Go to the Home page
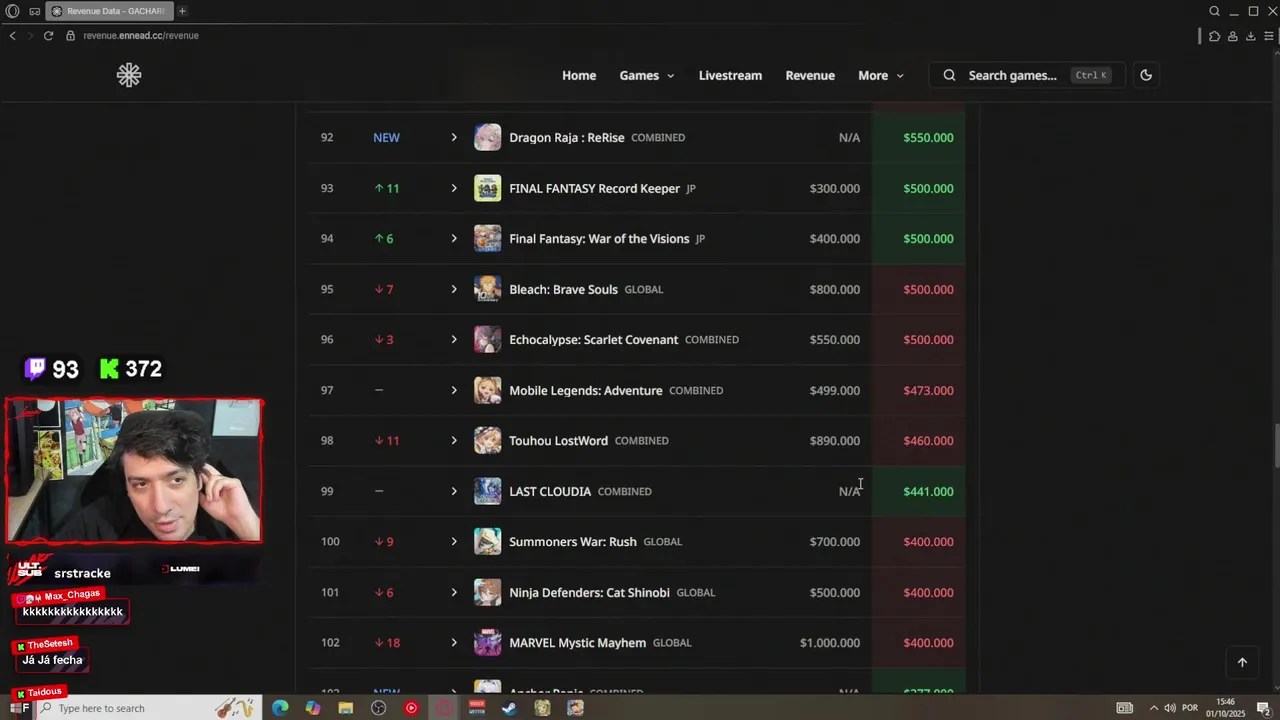 579,75
